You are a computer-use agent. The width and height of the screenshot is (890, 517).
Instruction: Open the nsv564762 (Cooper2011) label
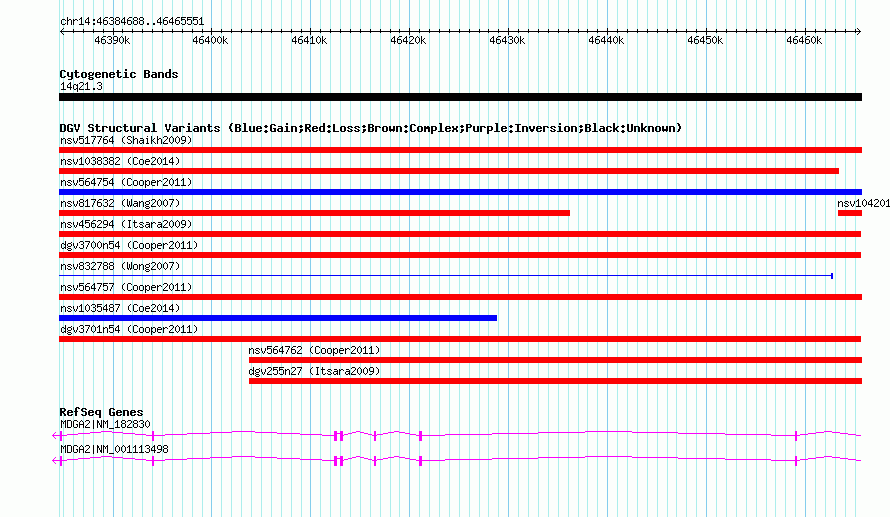pyautogui.click(x=314, y=350)
